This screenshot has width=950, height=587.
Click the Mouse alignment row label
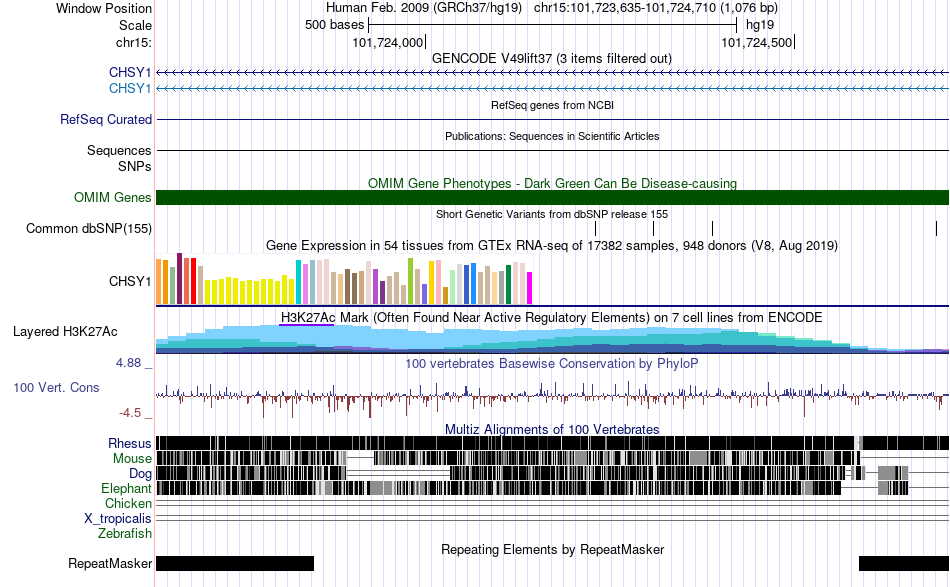tap(132, 459)
